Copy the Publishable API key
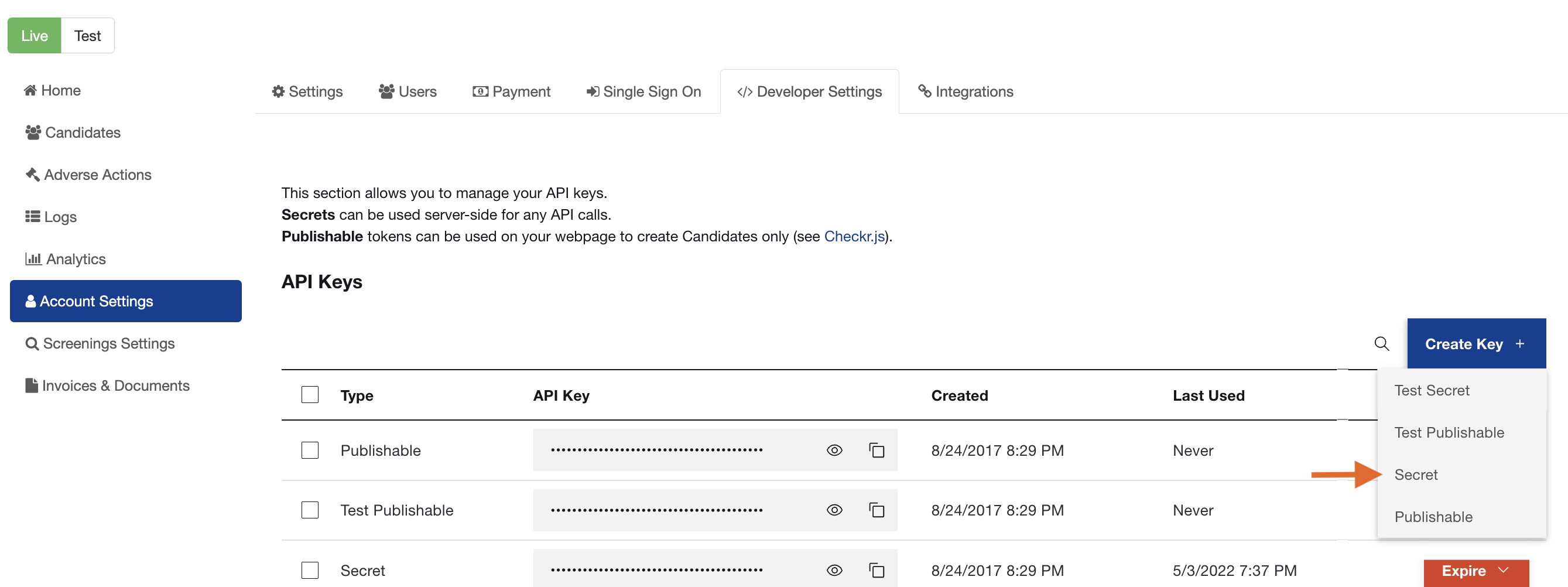The height and width of the screenshot is (587, 1568). pos(877,451)
